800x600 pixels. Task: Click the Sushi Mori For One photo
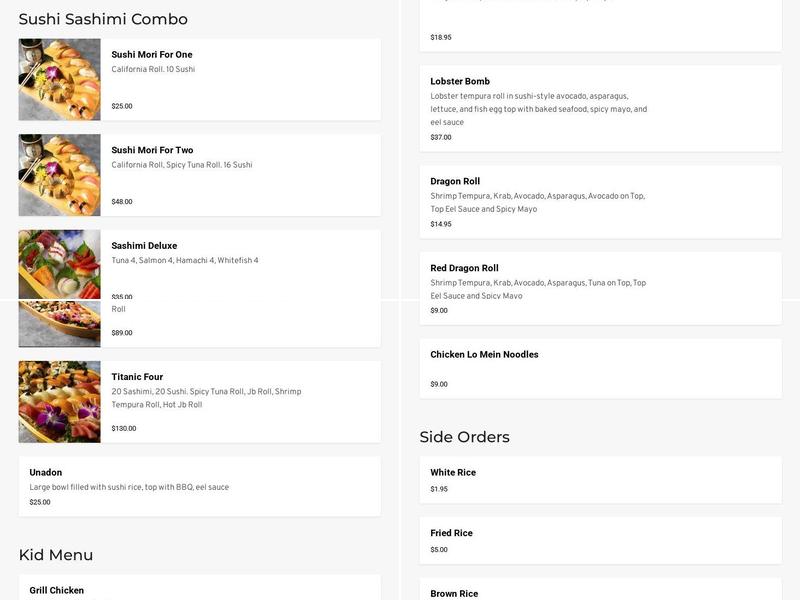pos(59,80)
